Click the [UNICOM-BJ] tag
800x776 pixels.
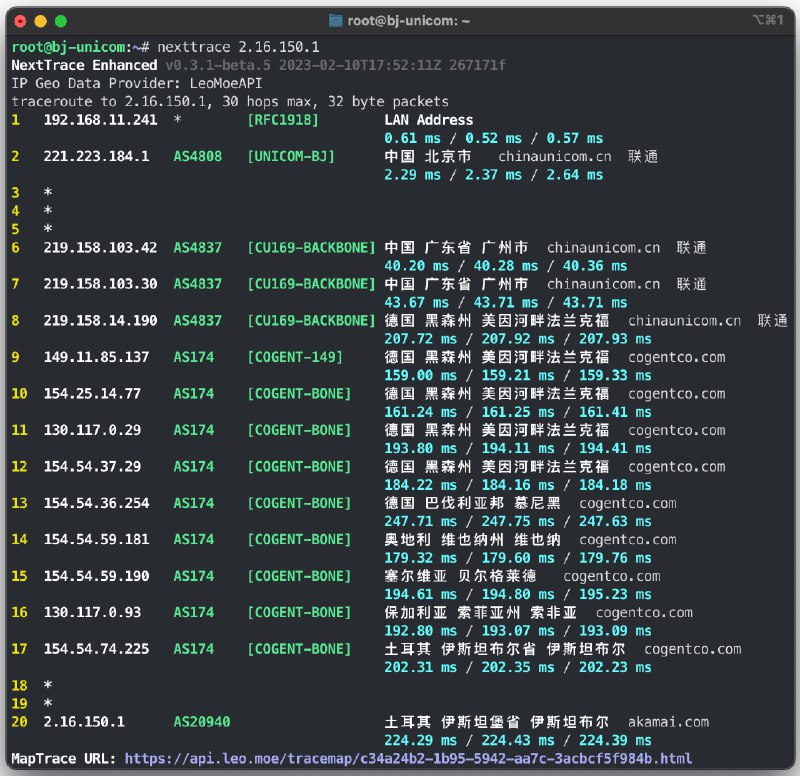(x=291, y=157)
